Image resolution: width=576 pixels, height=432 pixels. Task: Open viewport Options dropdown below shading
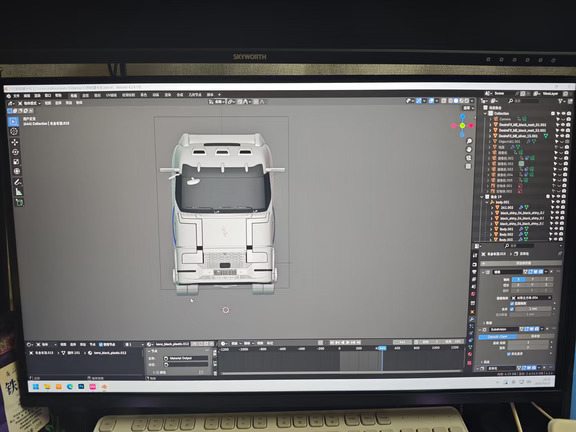[469, 108]
